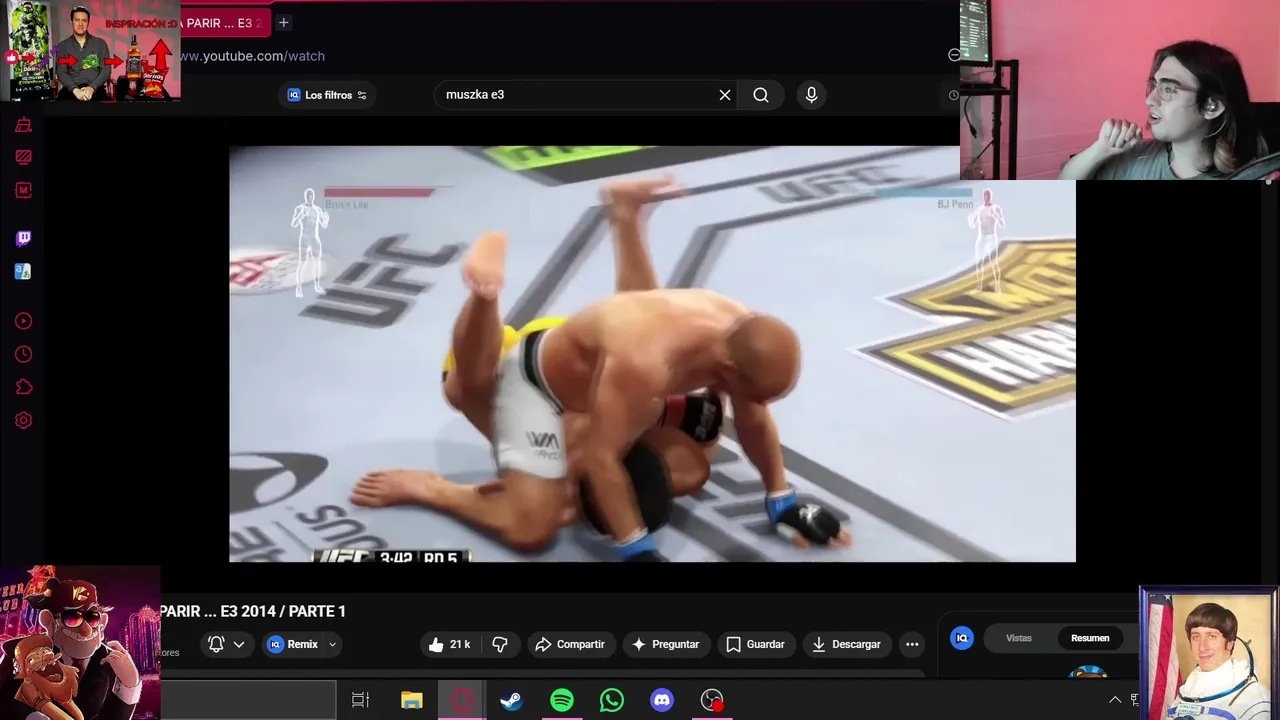
Task: Open Google Translate sidebar icon
Action: (x=24, y=271)
